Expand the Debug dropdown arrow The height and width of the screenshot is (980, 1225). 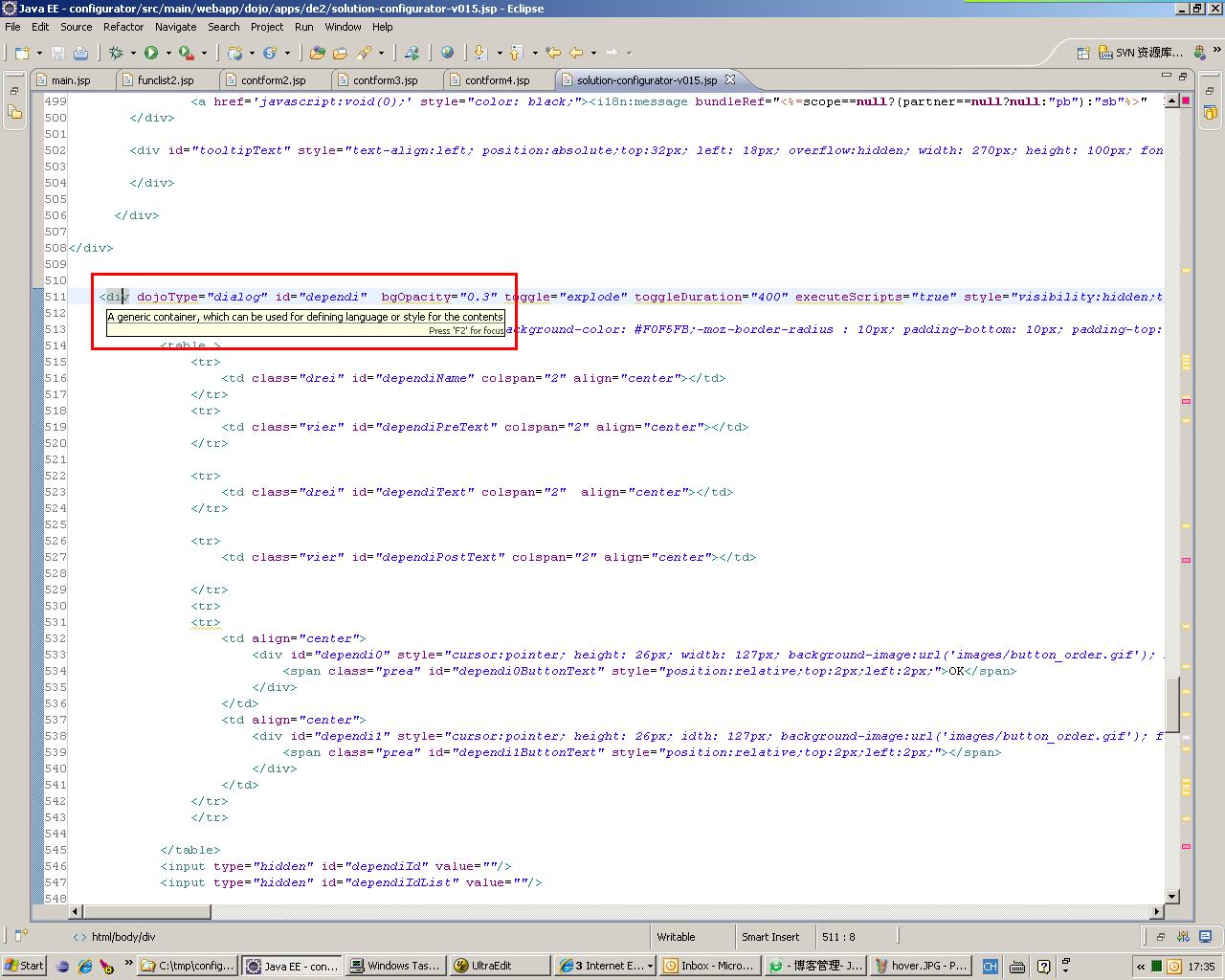point(133,54)
